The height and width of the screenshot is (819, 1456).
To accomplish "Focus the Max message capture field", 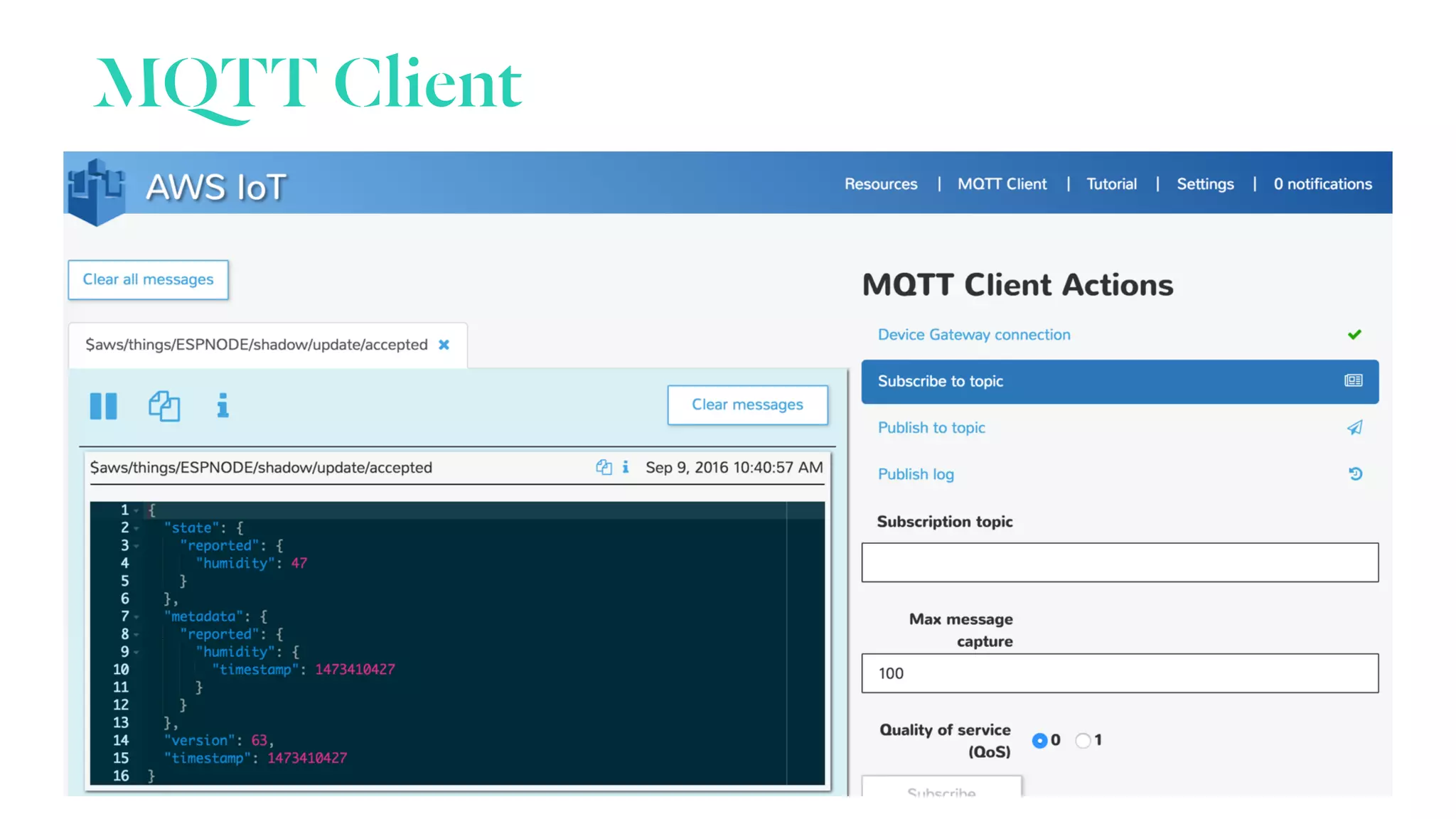I will (x=1120, y=673).
